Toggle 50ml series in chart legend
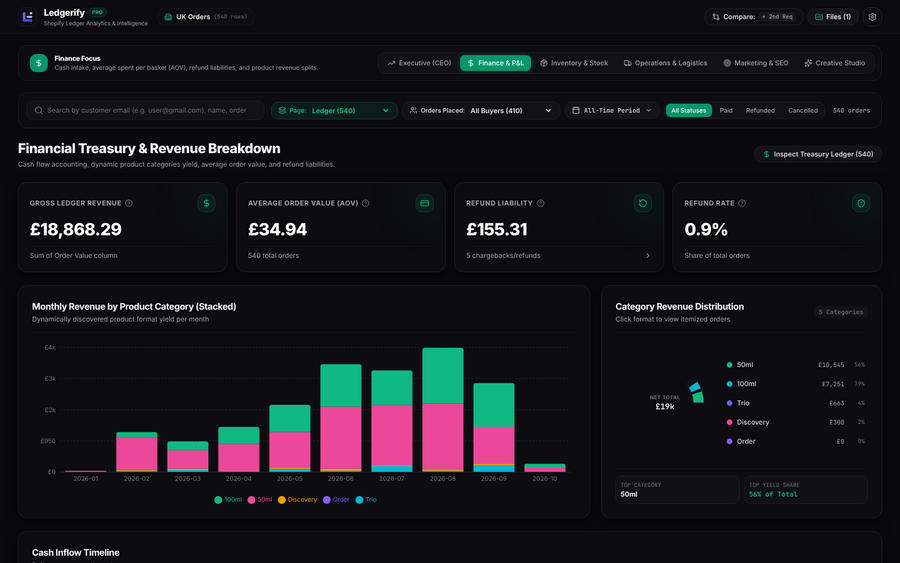The width and height of the screenshot is (900, 563). [x=259, y=500]
